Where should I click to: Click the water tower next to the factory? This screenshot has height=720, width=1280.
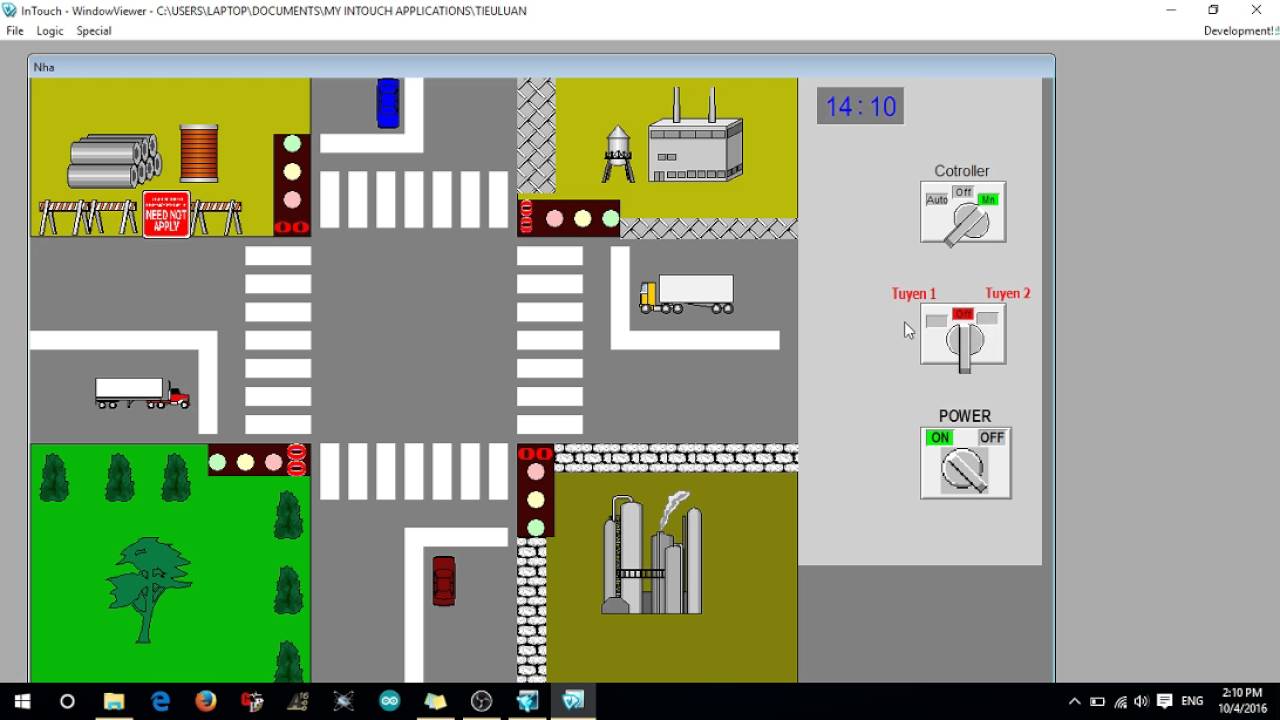[618, 153]
